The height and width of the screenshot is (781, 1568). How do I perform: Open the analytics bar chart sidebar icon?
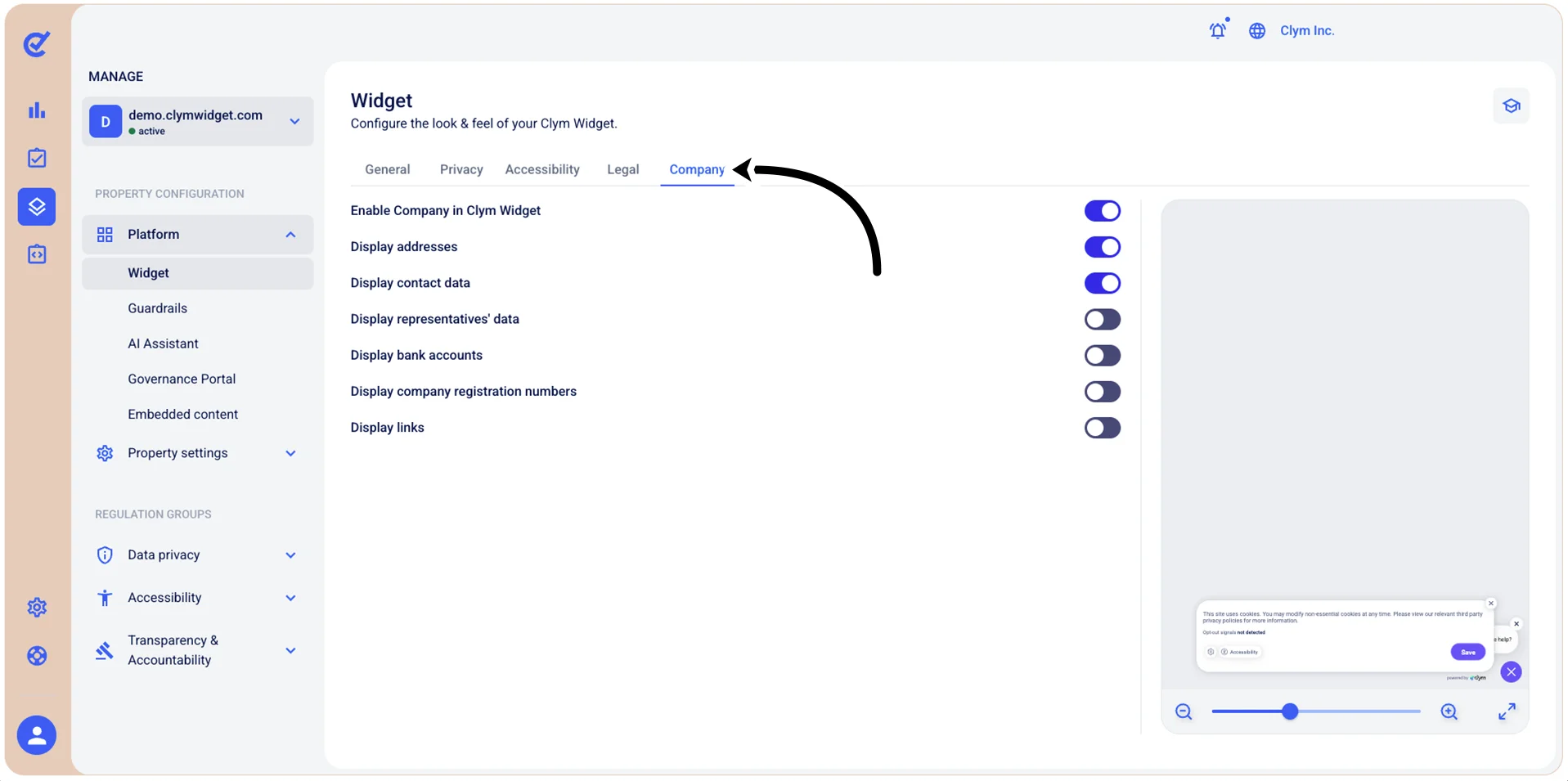point(37,110)
